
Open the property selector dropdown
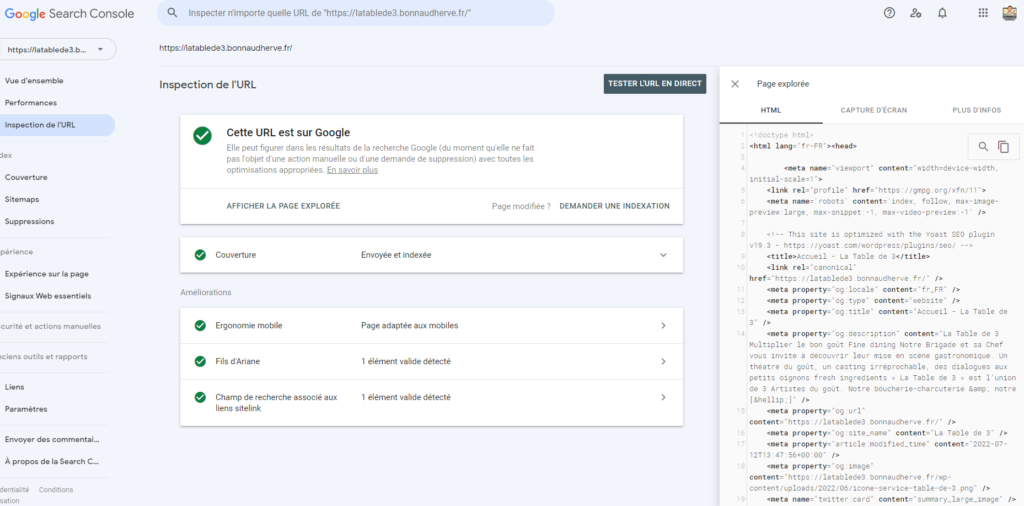tap(60, 49)
